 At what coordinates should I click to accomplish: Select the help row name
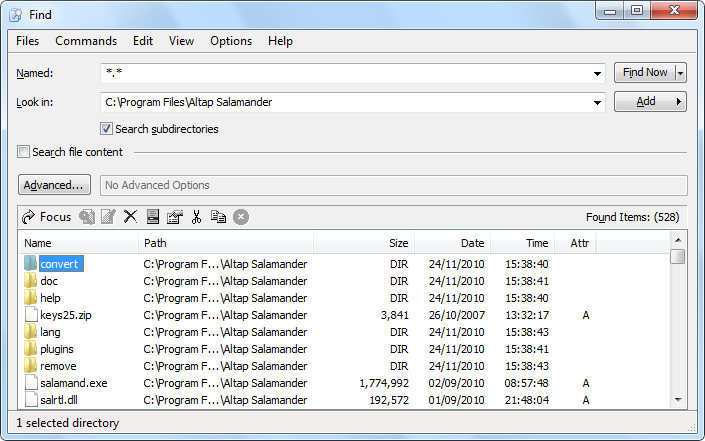50,298
